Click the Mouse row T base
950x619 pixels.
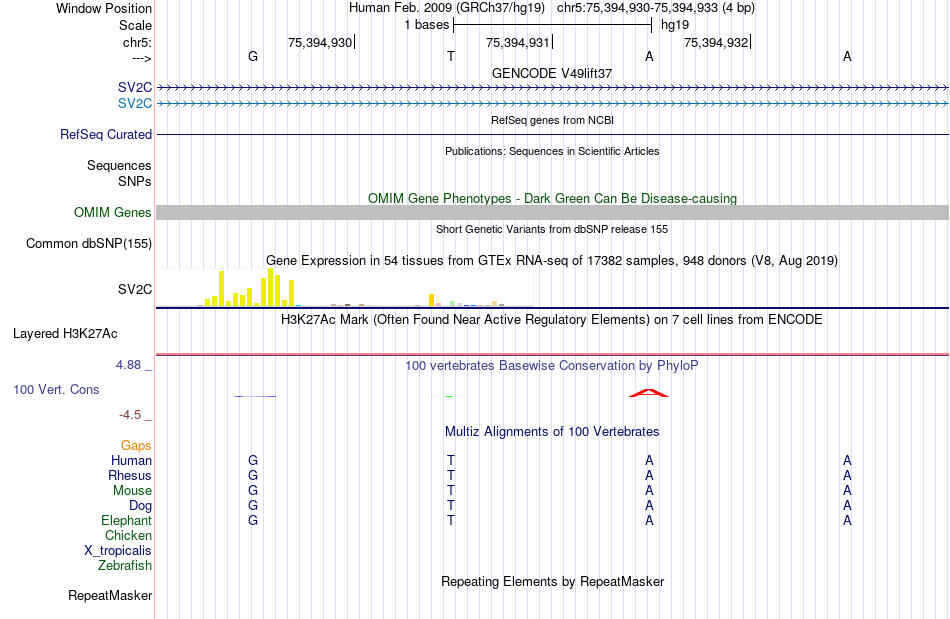point(451,491)
